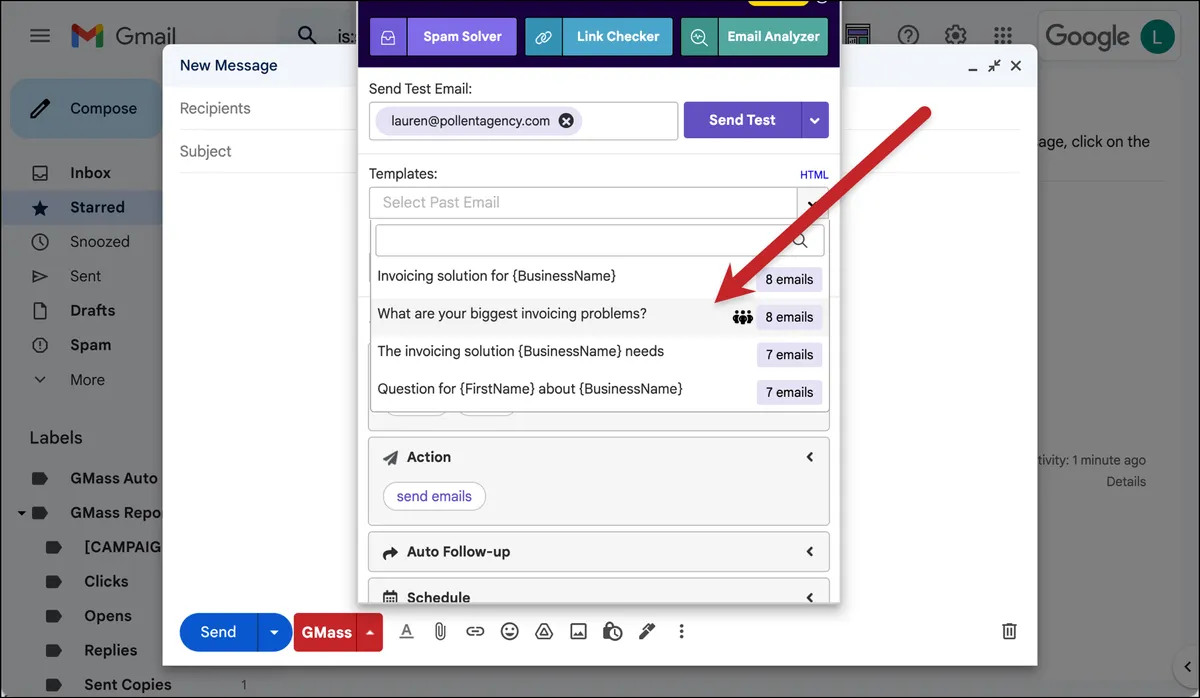Click the Gmail logo

point(125,36)
